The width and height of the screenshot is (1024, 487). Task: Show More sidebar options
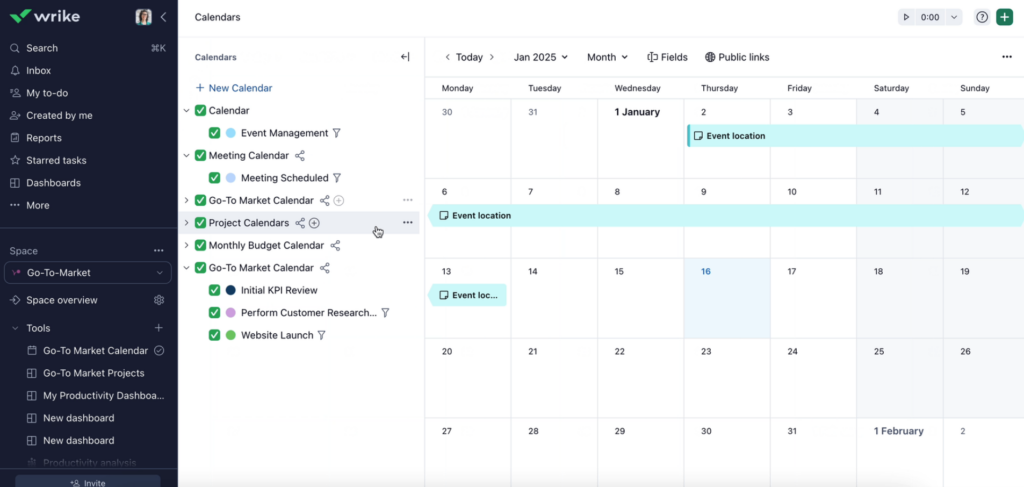click(38, 205)
